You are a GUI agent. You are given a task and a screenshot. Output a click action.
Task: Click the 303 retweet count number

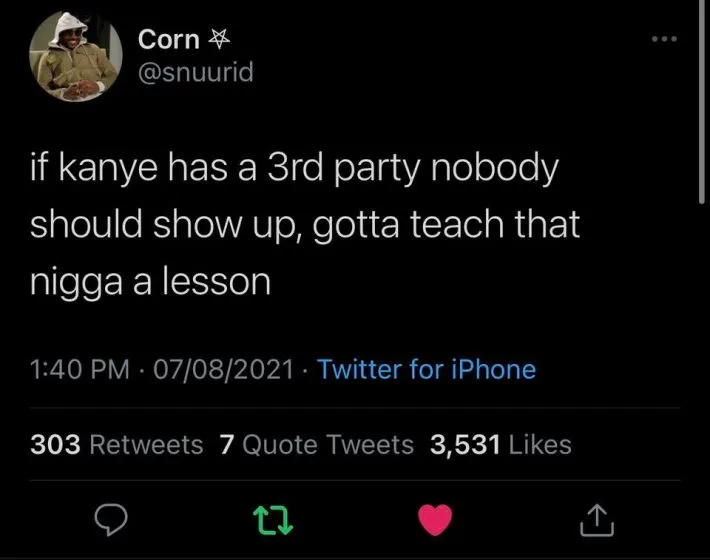tap(55, 445)
